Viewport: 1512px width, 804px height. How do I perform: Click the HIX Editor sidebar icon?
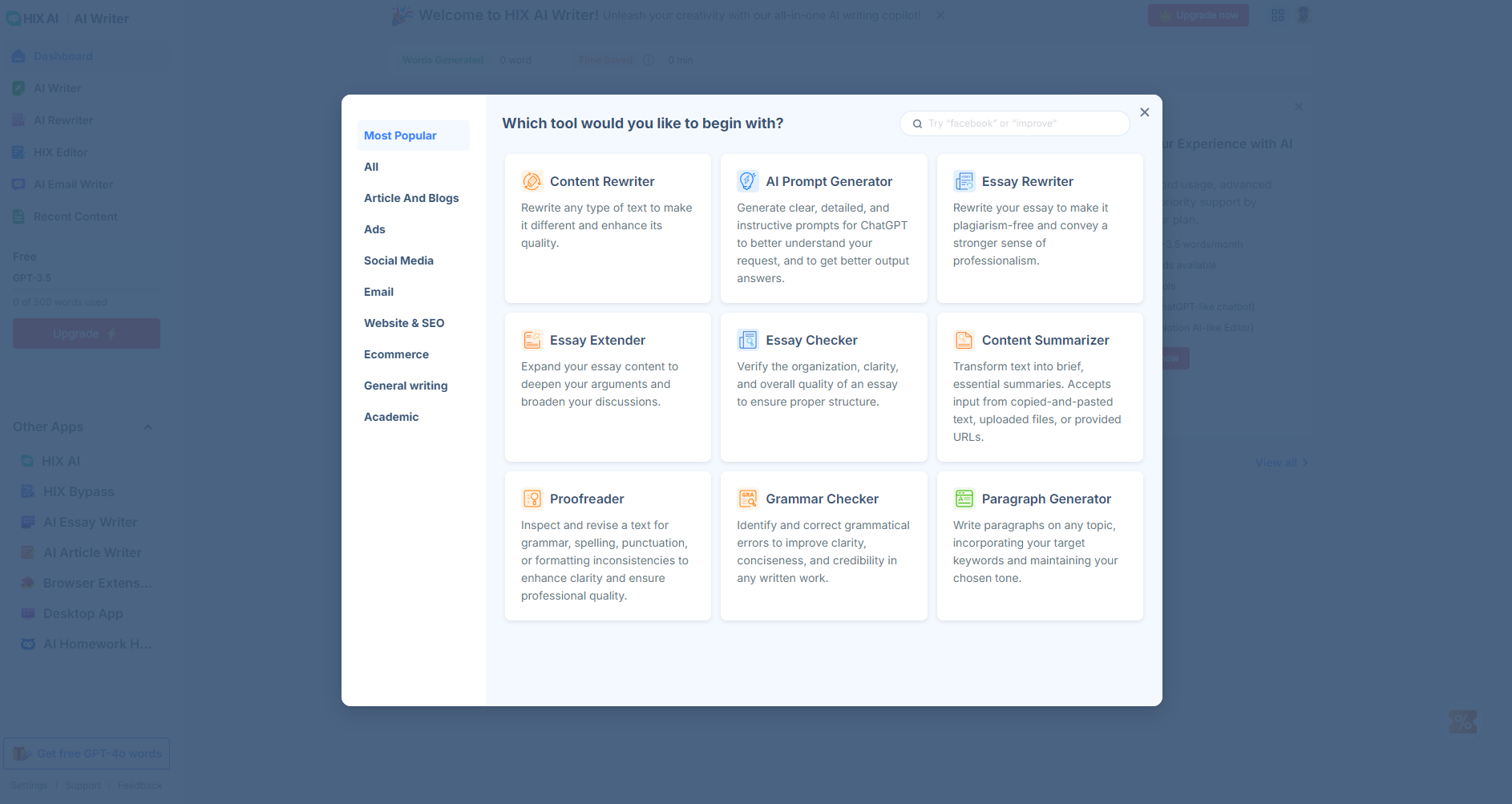pos(18,152)
